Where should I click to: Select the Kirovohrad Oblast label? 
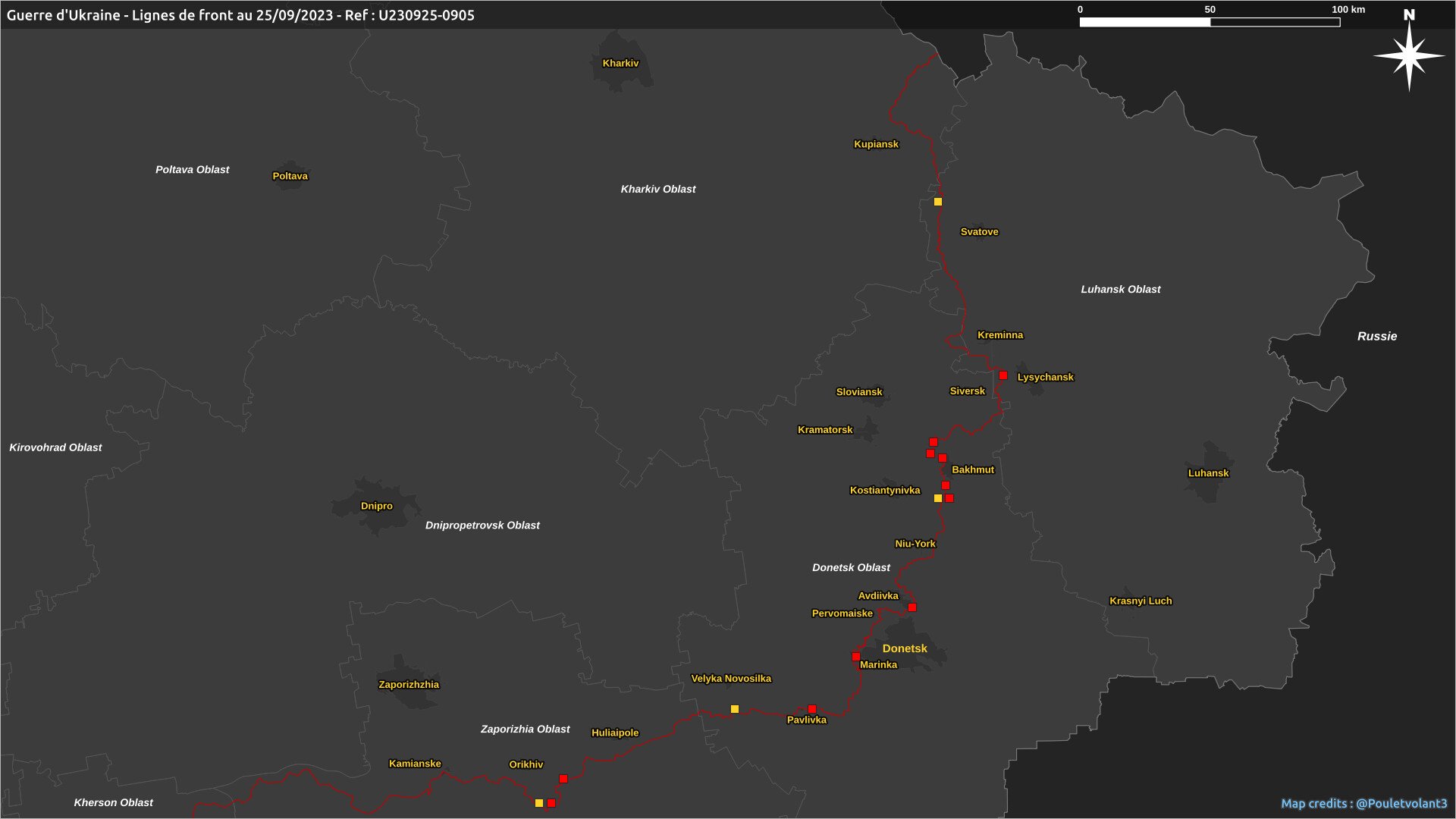pyautogui.click(x=55, y=447)
